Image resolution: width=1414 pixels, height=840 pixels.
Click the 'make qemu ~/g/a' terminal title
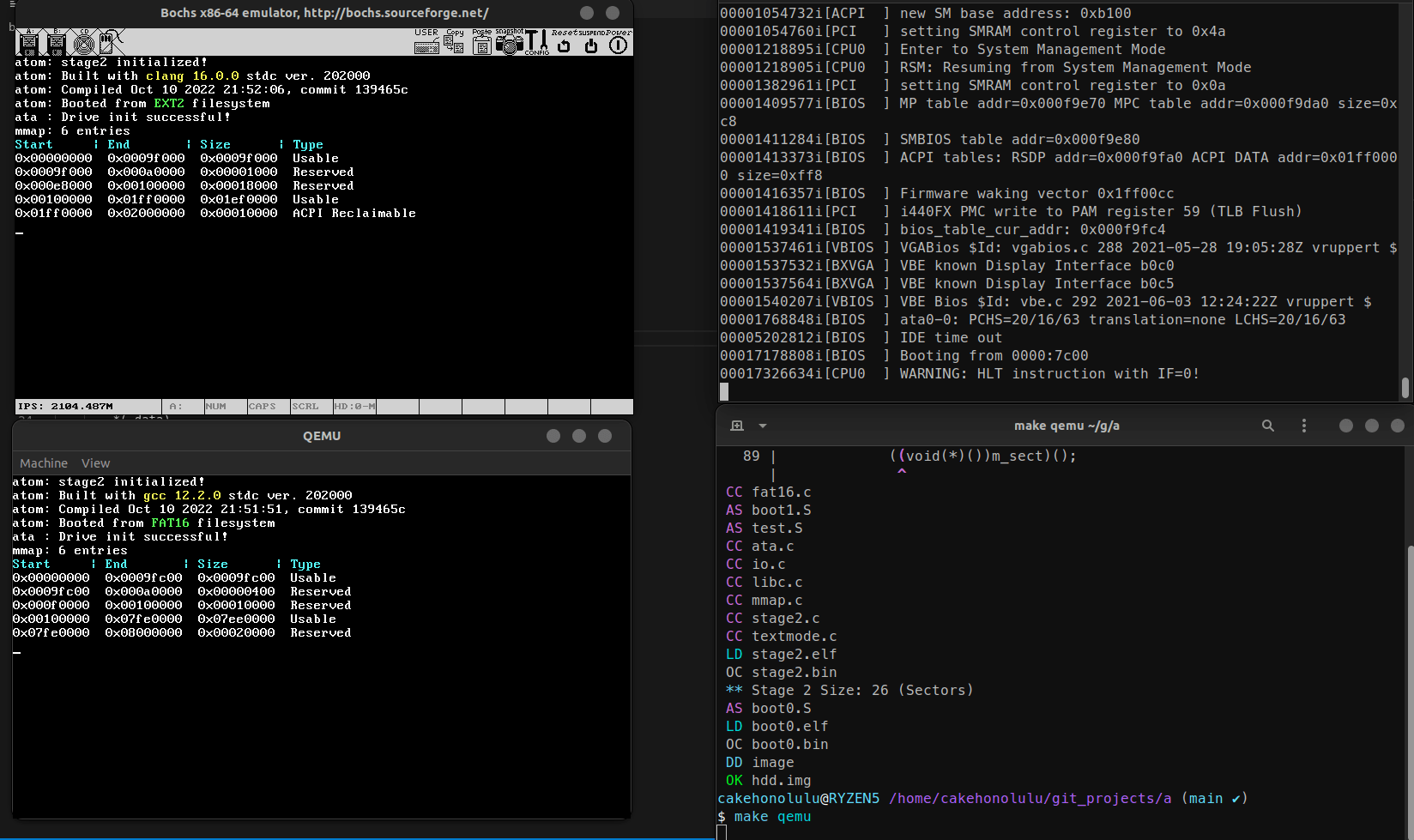point(1067,426)
